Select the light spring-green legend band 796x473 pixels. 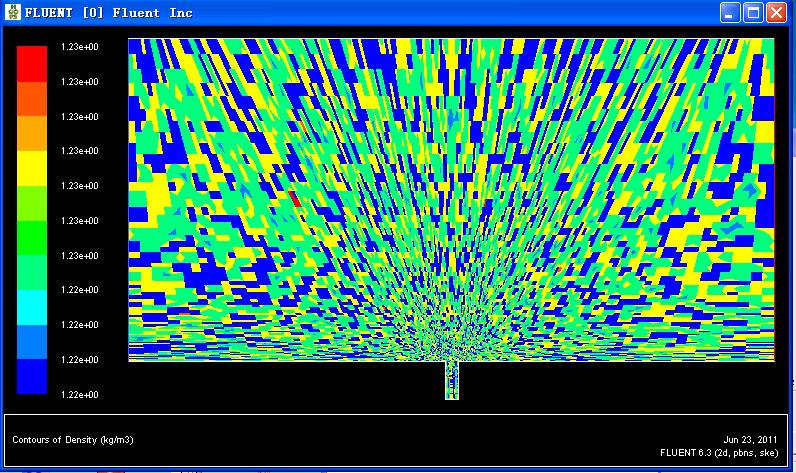[32, 273]
